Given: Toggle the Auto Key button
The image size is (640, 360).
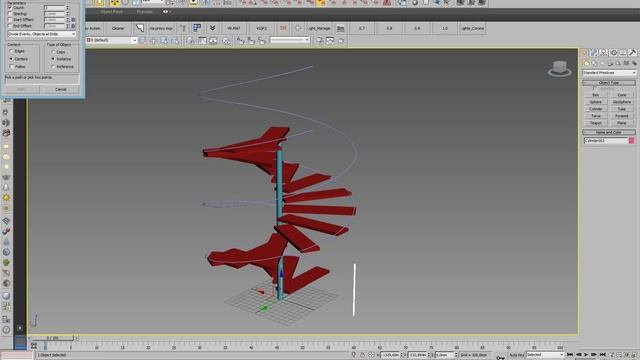Looking at the screenshot, I should pos(516,355).
